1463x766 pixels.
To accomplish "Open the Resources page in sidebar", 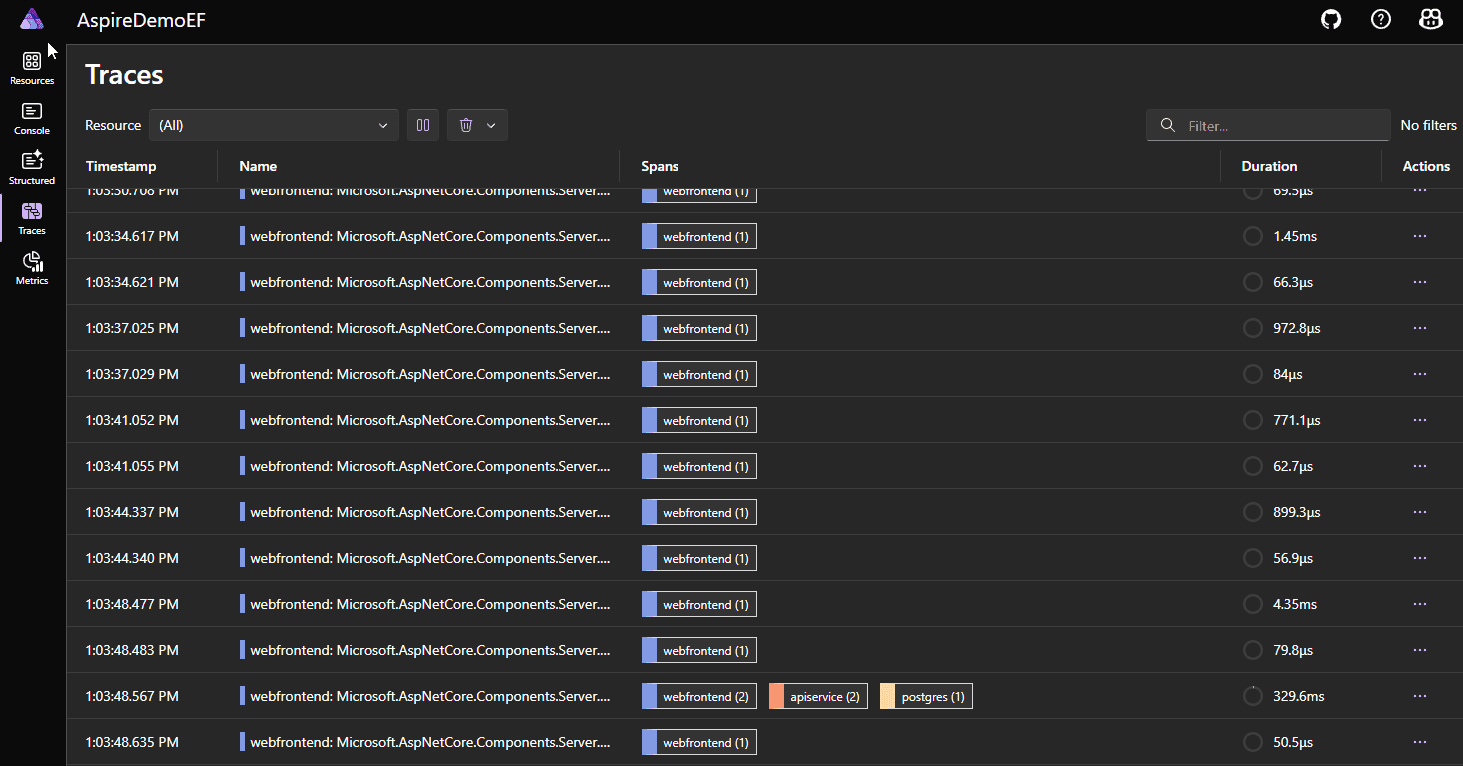I will pyautogui.click(x=32, y=68).
